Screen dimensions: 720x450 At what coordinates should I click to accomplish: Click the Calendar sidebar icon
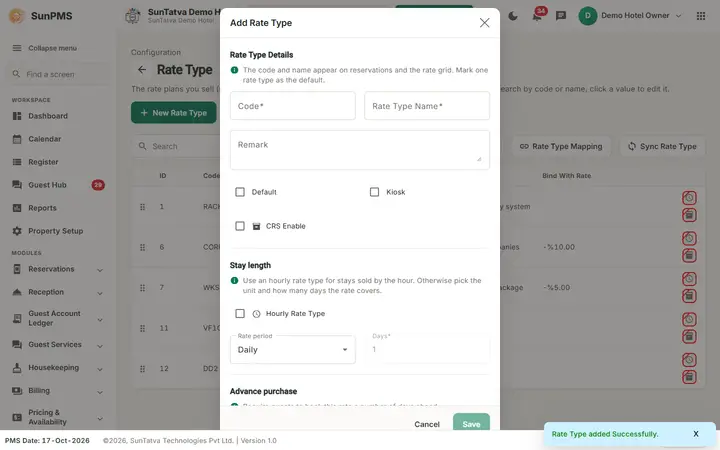tap(17, 139)
